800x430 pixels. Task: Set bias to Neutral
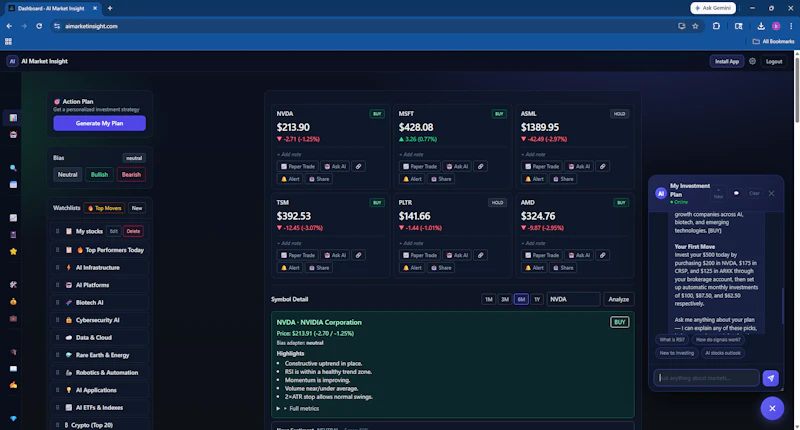[67, 174]
